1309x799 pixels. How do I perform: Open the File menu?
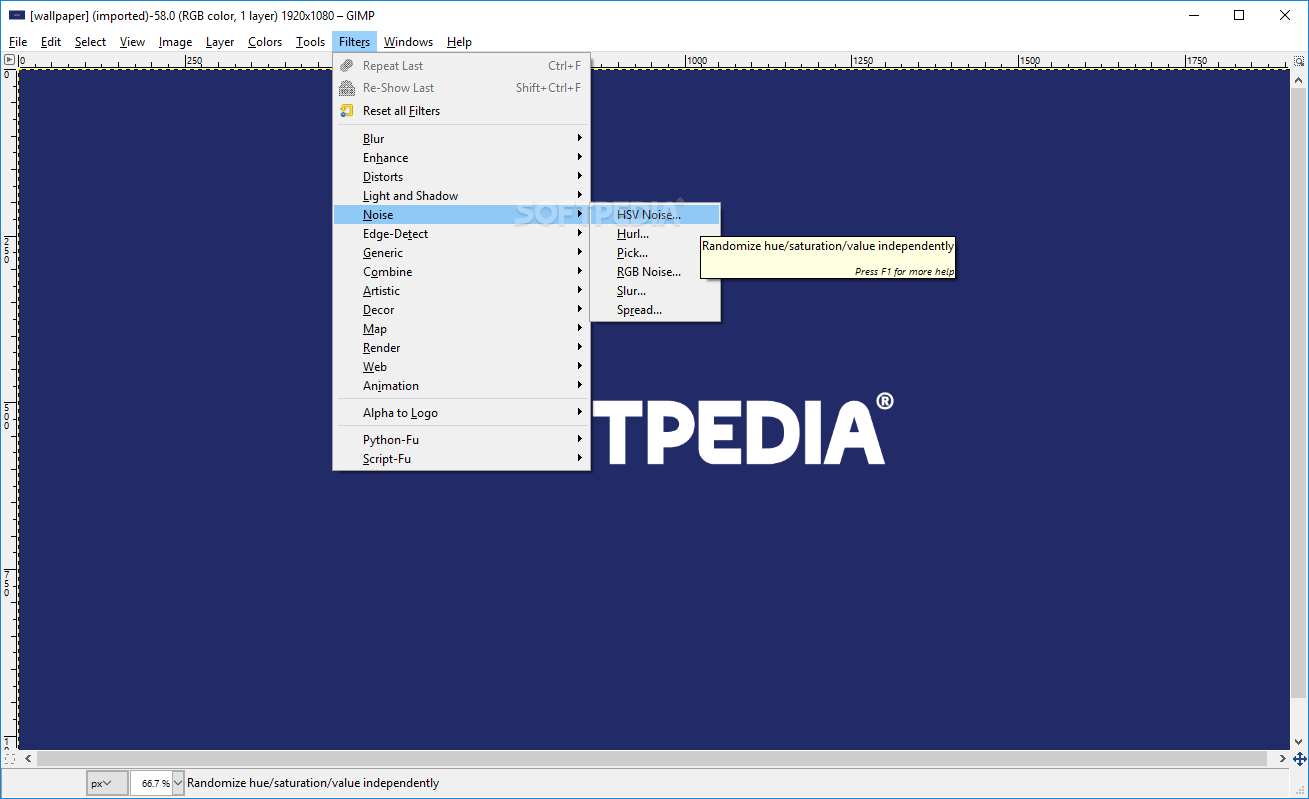(x=18, y=42)
